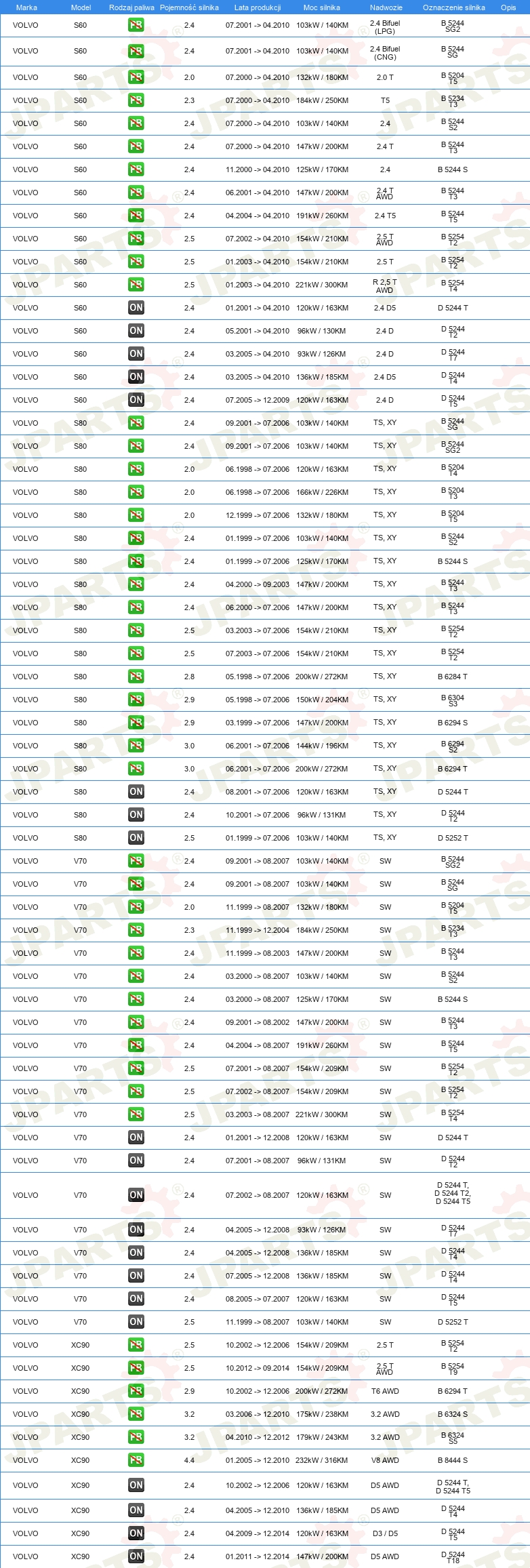Click diesel ON icon for S60 D 5244 T
The image size is (530, 1568).
136,308
